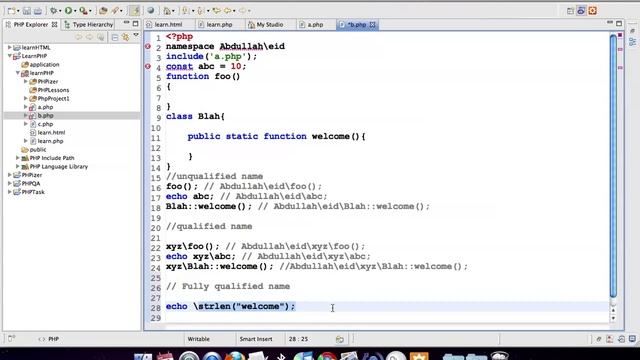Screen dimensions: 640x360
Task: Collapse the LearnPHP project
Action: click(x=10, y=56)
